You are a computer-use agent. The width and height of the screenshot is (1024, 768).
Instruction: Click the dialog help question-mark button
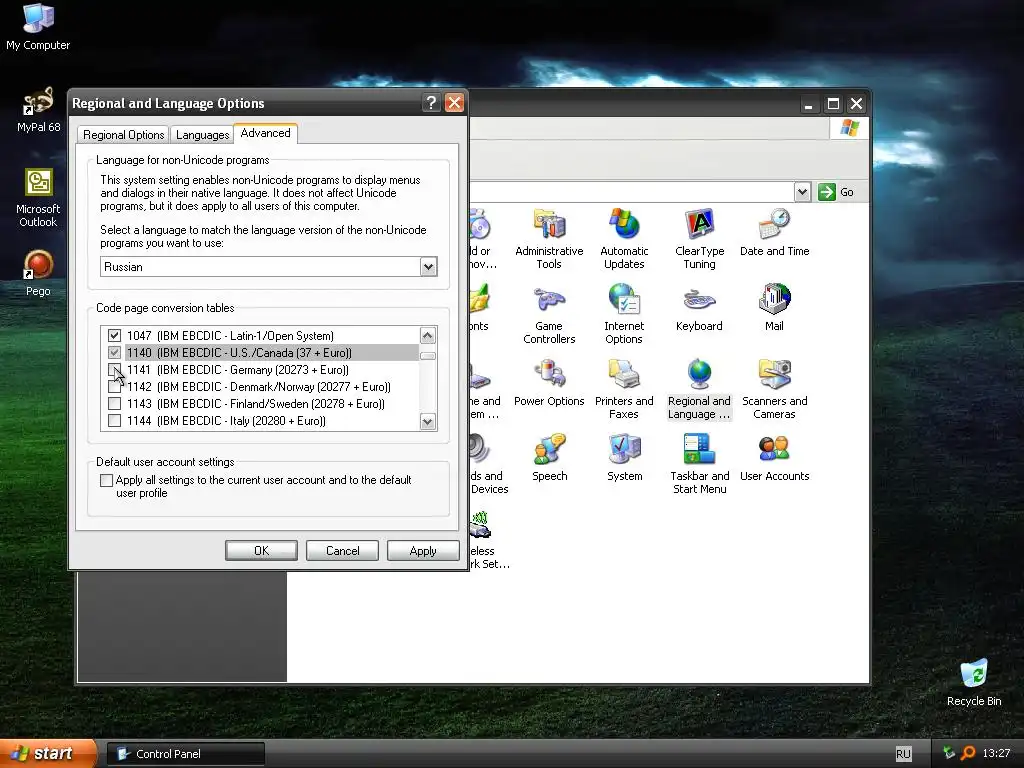[430, 103]
